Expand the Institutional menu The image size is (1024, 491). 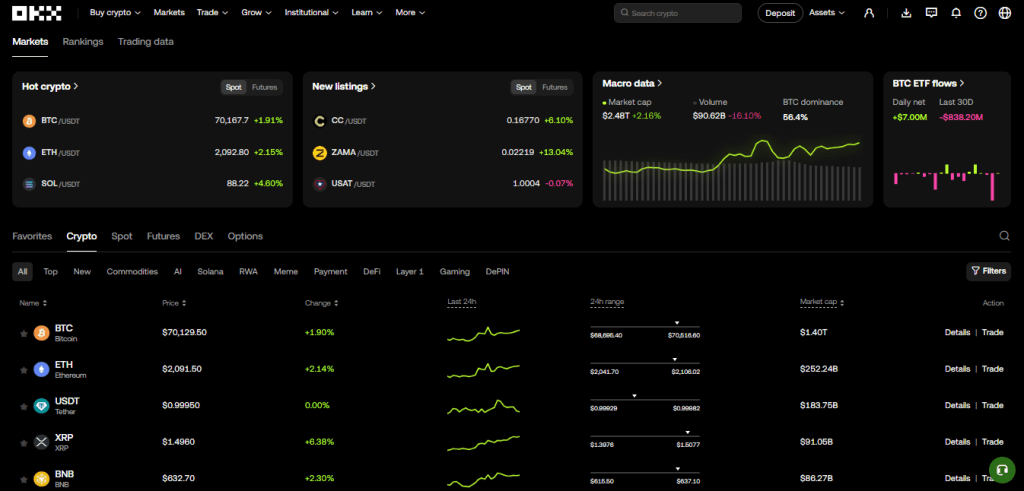point(312,12)
